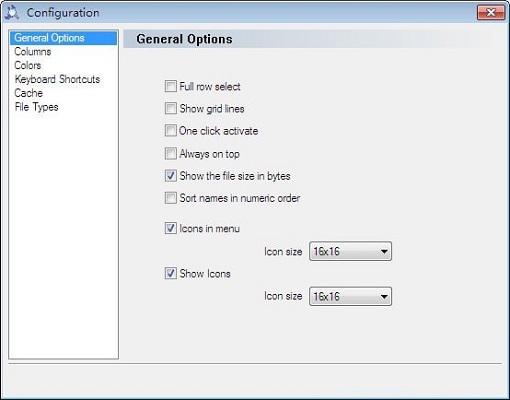Switch to Colors settings page

28,65
